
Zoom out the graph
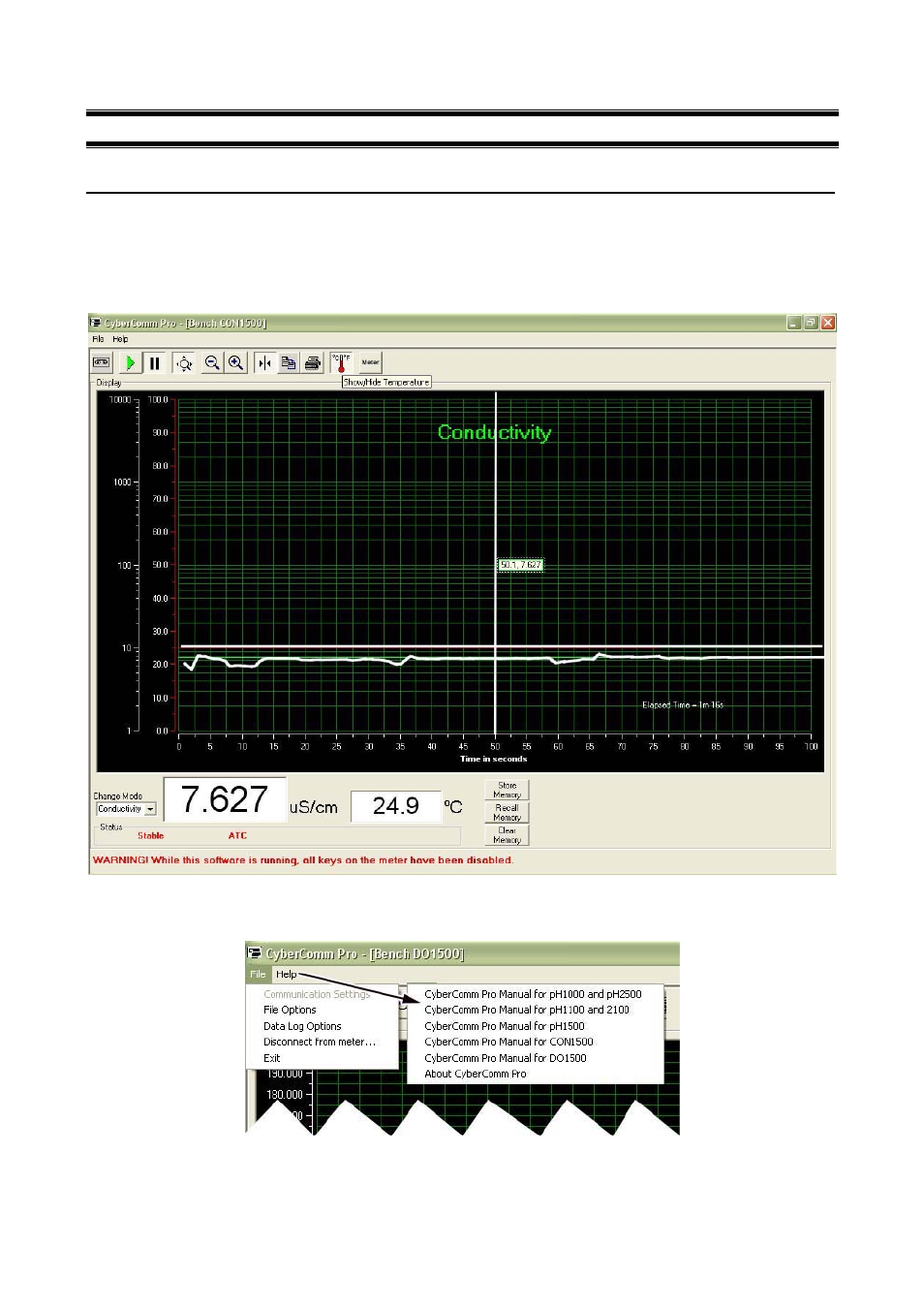click(212, 362)
